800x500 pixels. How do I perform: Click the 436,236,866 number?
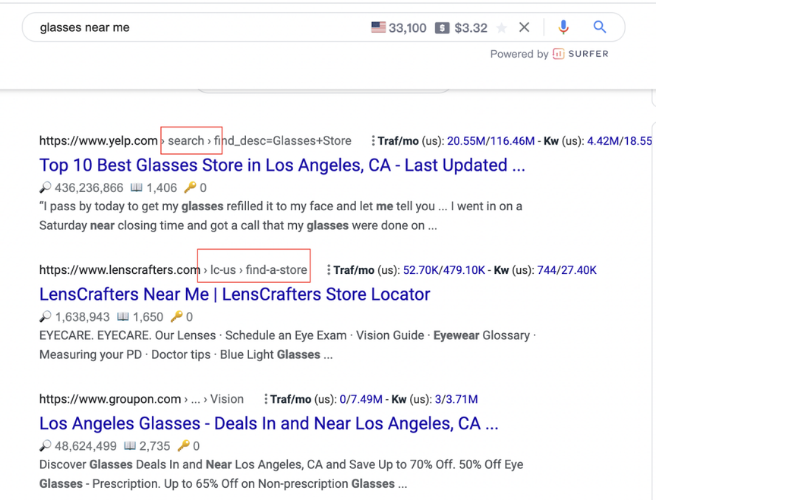point(89,188)
